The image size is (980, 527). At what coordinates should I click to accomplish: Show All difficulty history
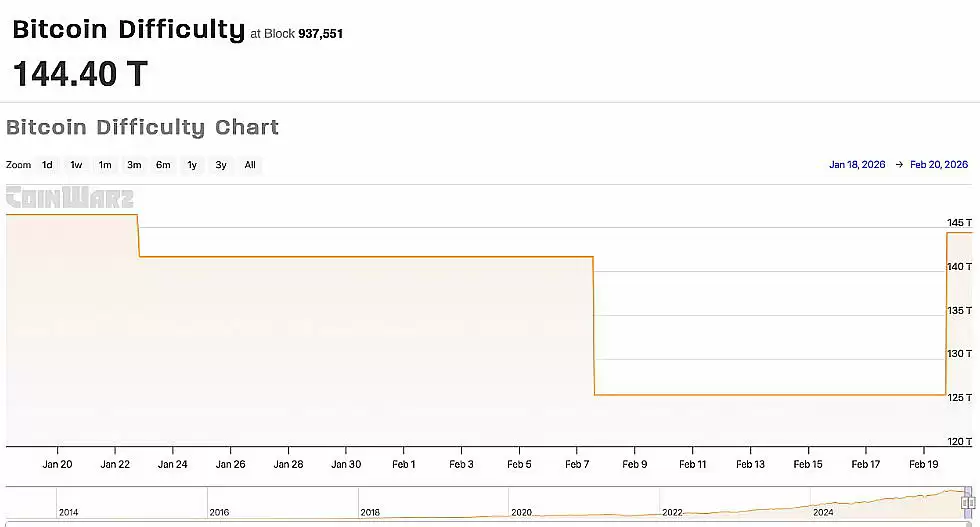(x=250, y=165)
